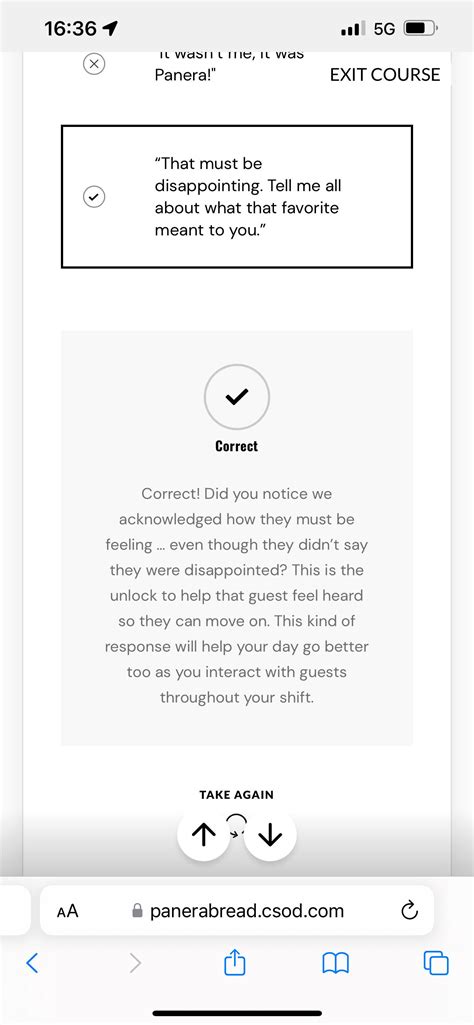Tap the battery indicator in status bar
The height and width of the screenshot is (1025, 474).
click(421, 29)
